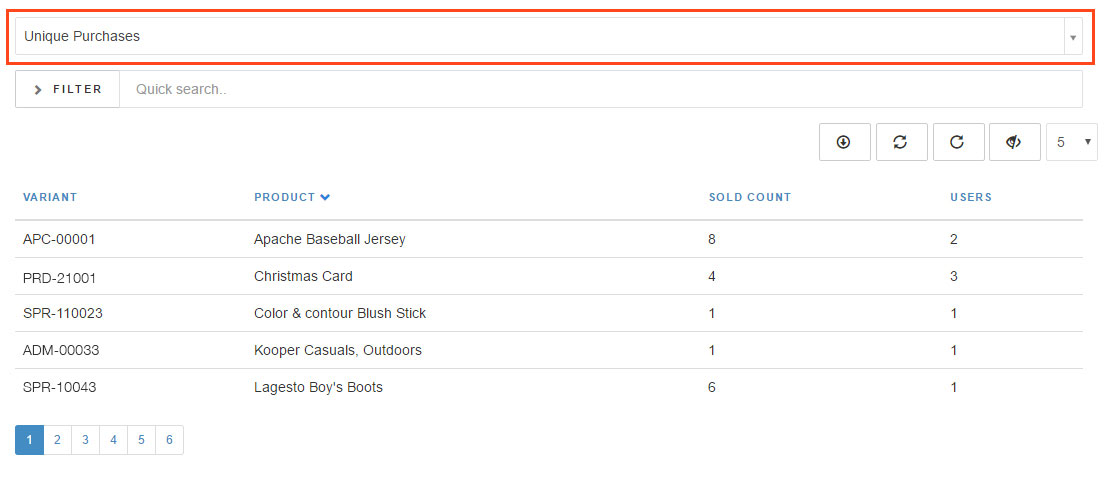Screen dimensions: 1110x480
Task: Click the sync arrows refresh icon
Action: coord(901,142)
